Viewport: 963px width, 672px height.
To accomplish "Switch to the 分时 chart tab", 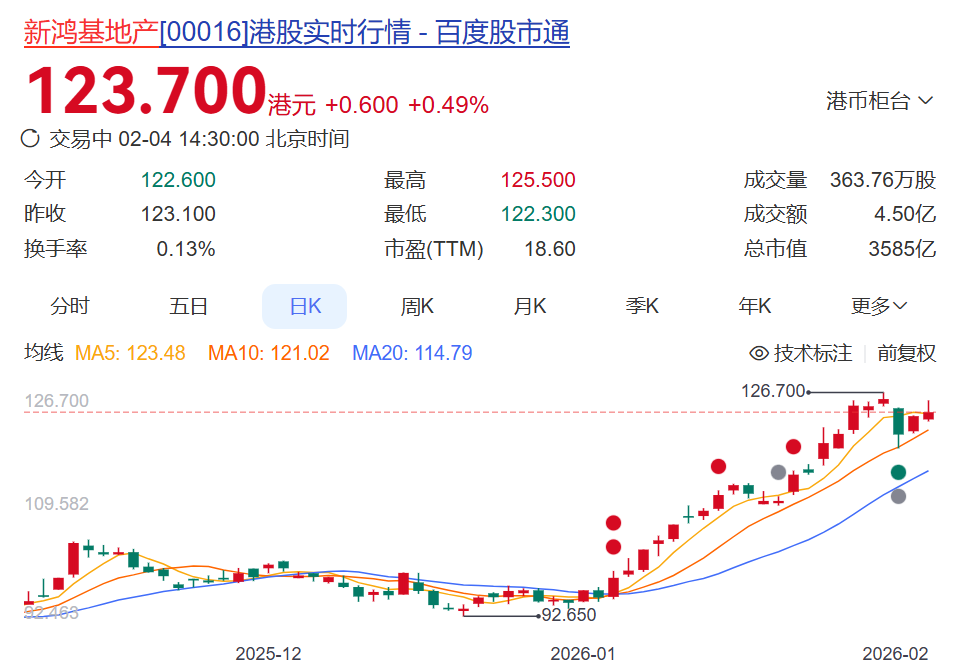I will (70, 306).
